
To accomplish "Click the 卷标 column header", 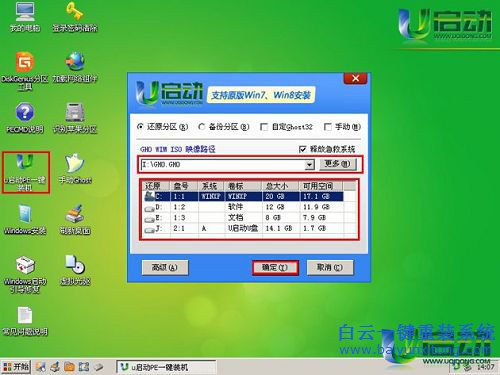I will (x=244, y=186).
